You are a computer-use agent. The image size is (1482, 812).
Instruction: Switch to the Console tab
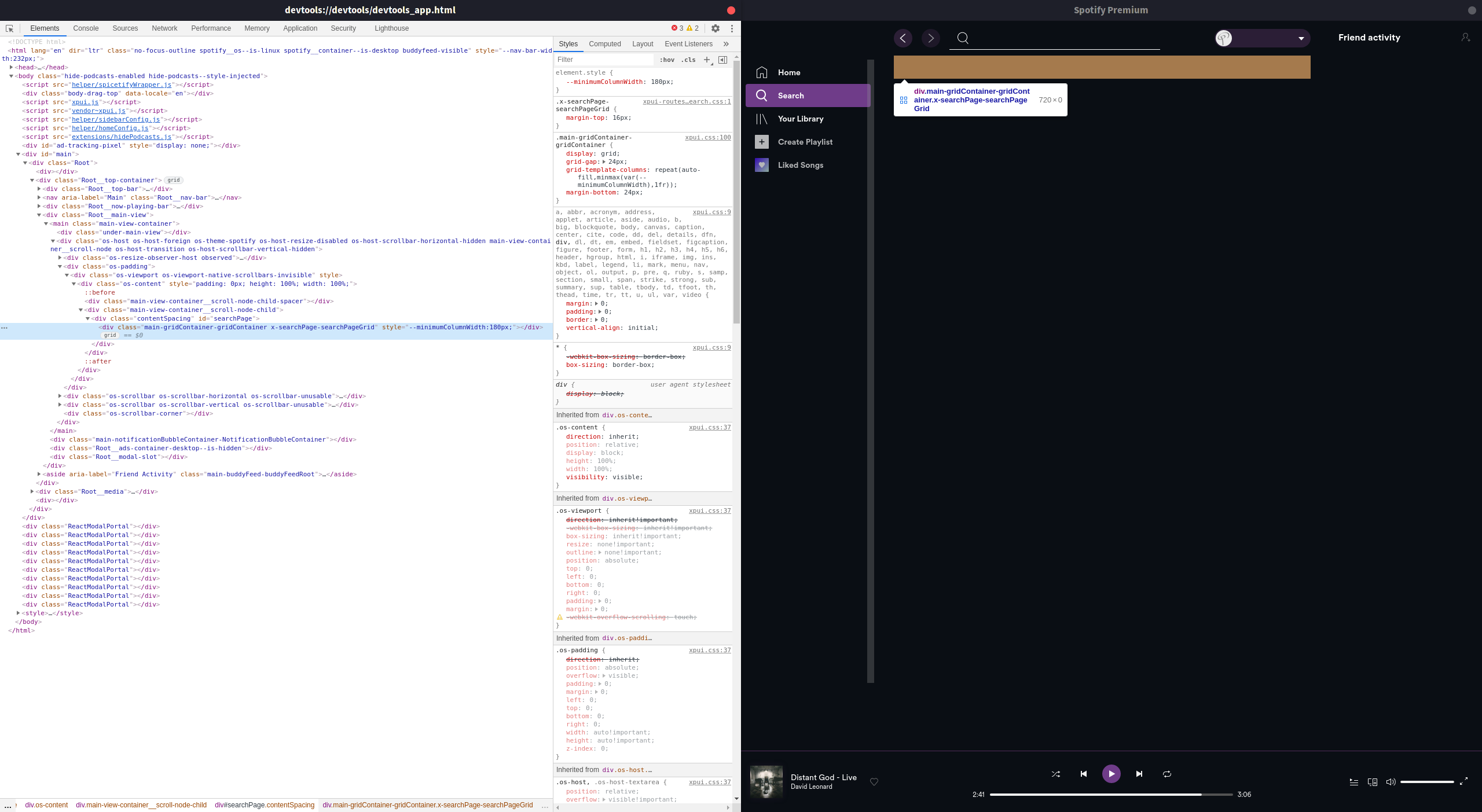coord(86,28)
